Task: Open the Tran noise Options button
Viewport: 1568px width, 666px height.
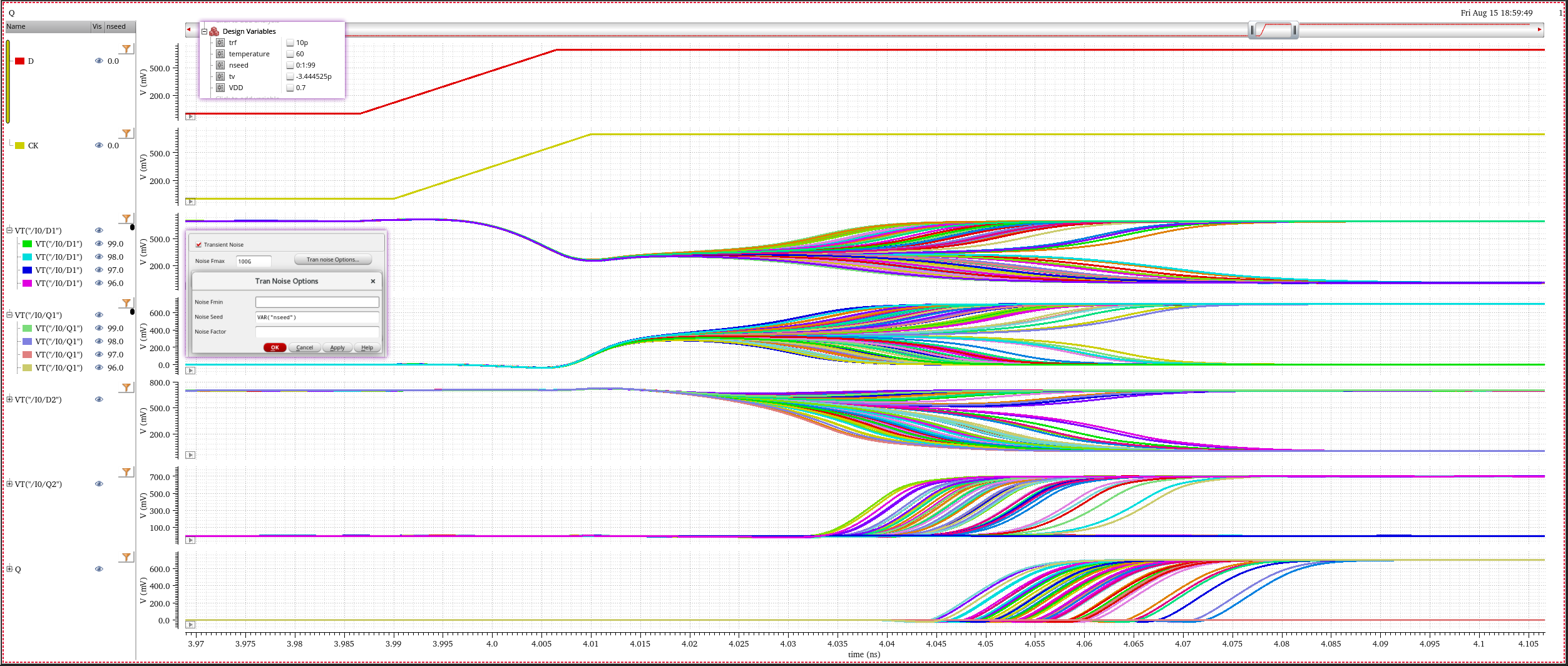Action: click(x=332, y=260)
